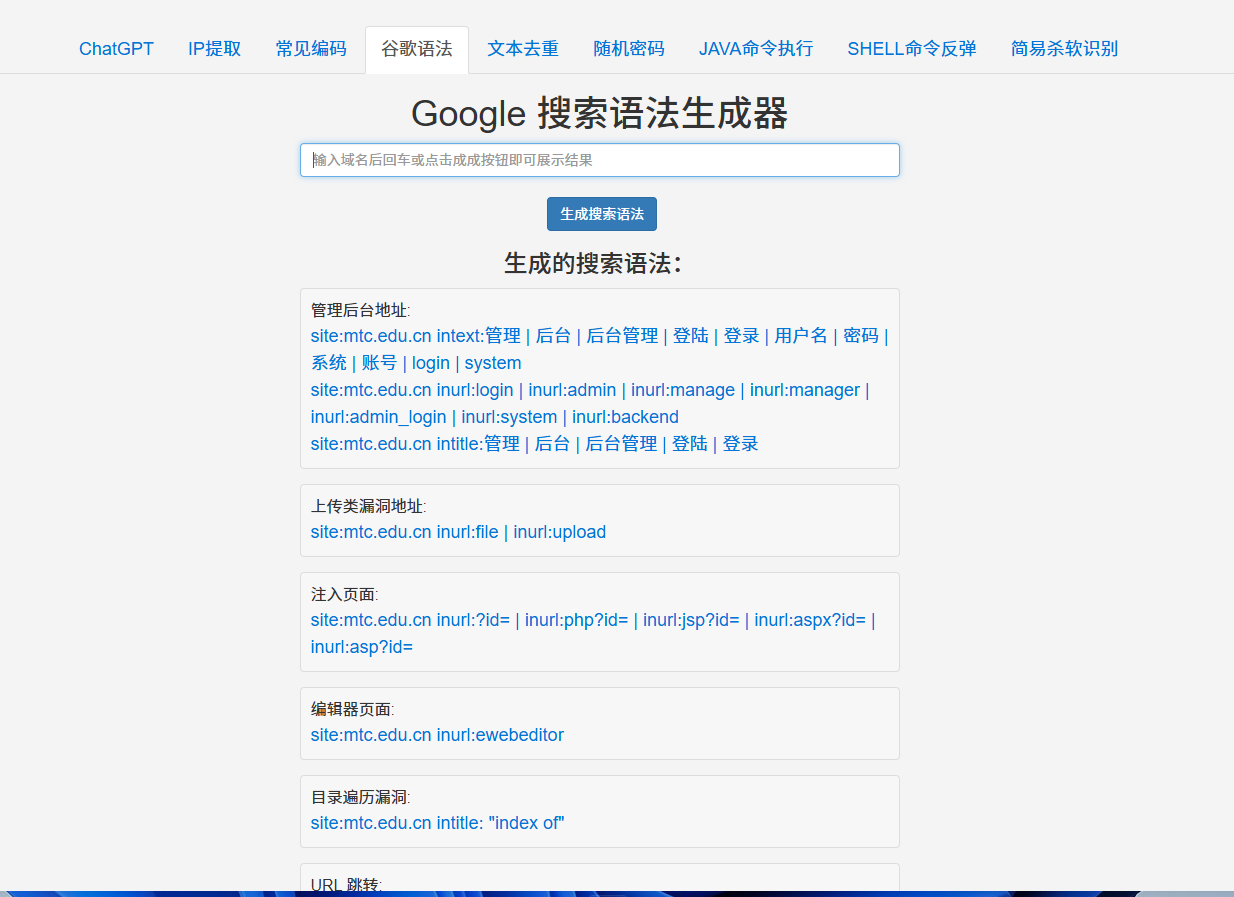Focus the domain name input field
Viewport: 1234px width, 897px height.
pos(600,160)
